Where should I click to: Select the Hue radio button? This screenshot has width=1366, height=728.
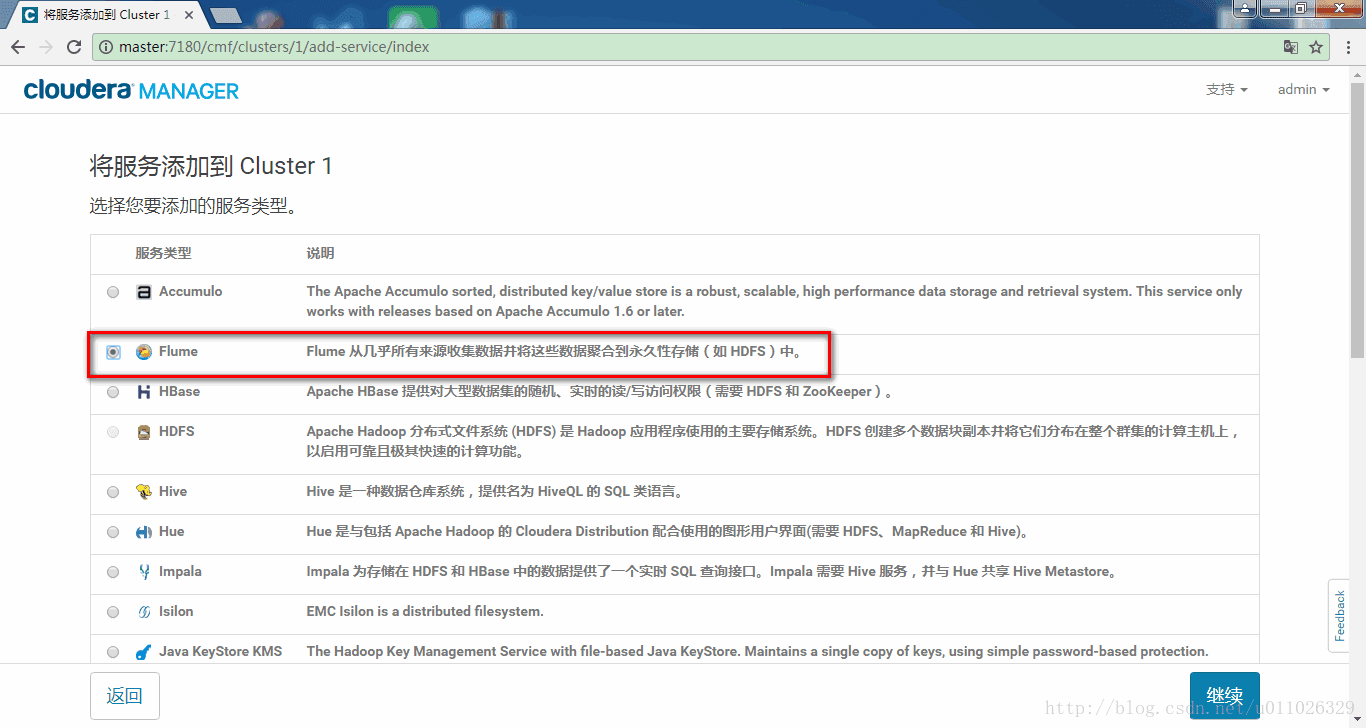click(x=113, y=532)
